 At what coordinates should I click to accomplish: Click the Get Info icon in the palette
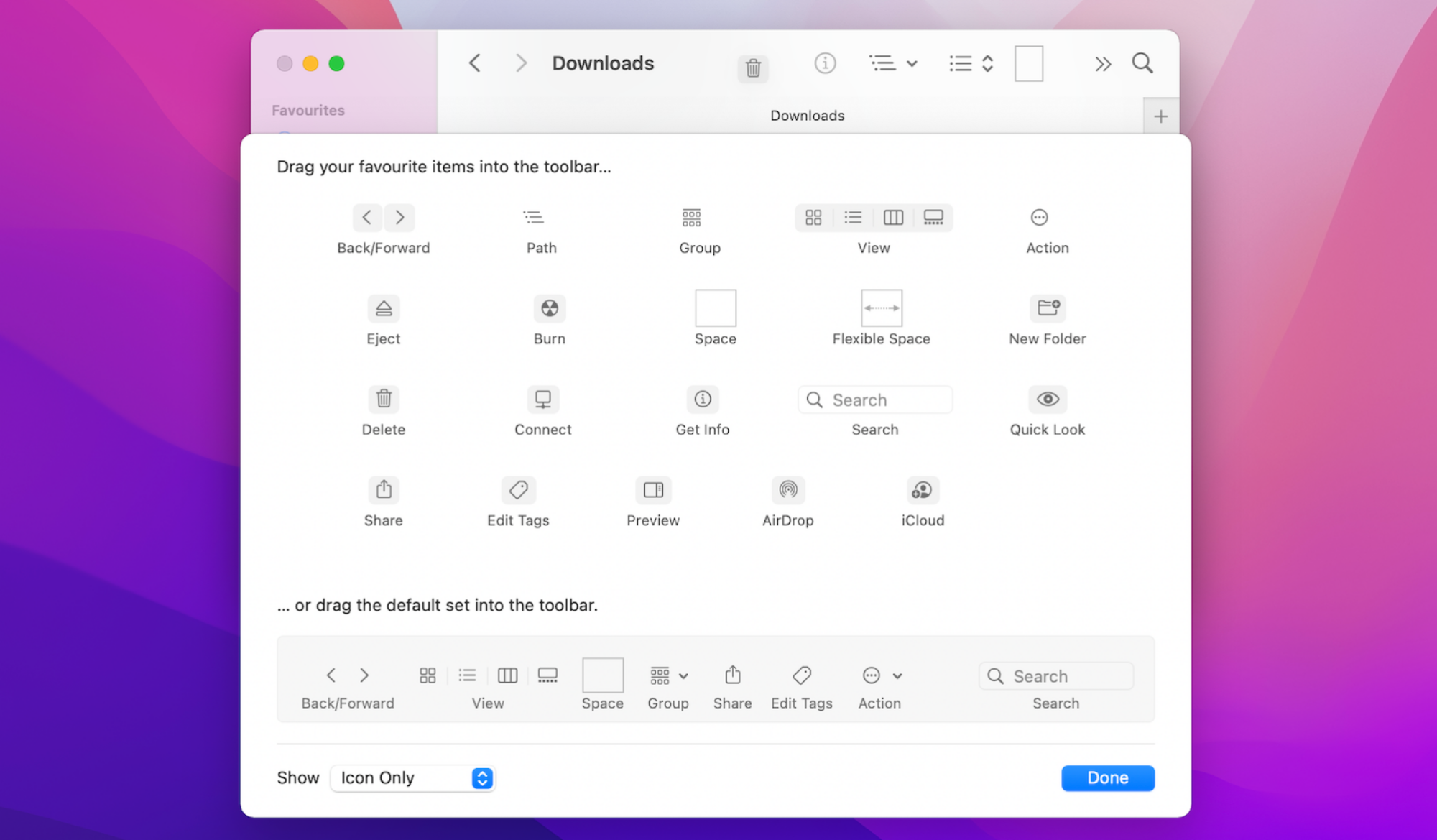tap(703, 399)
